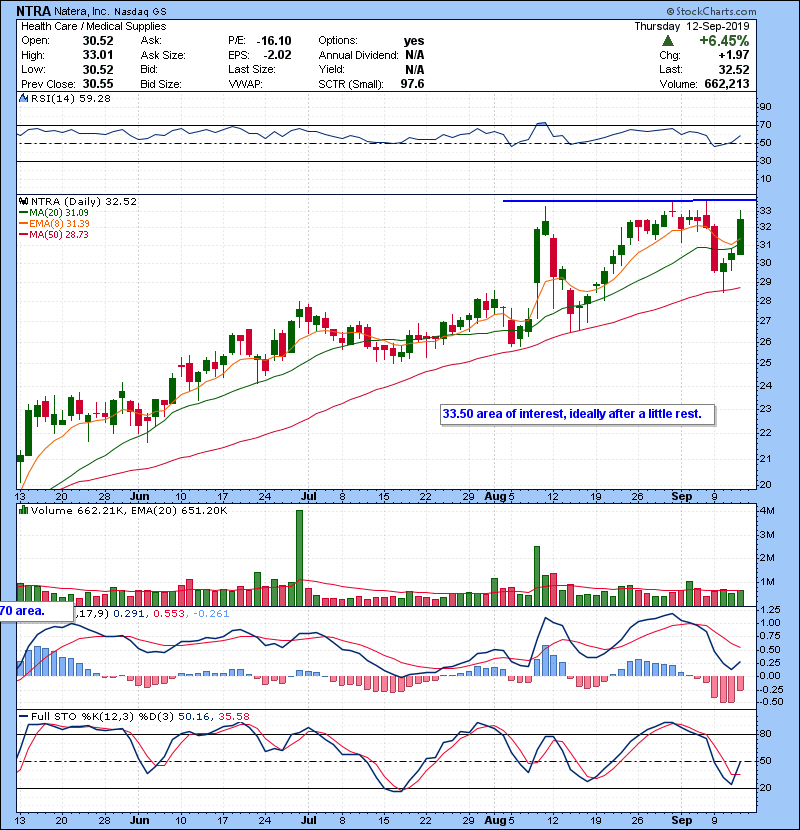Click the RSI(14) 59.28 panel label
Viewport: 800px width, 830px height.
coord(70,98)
